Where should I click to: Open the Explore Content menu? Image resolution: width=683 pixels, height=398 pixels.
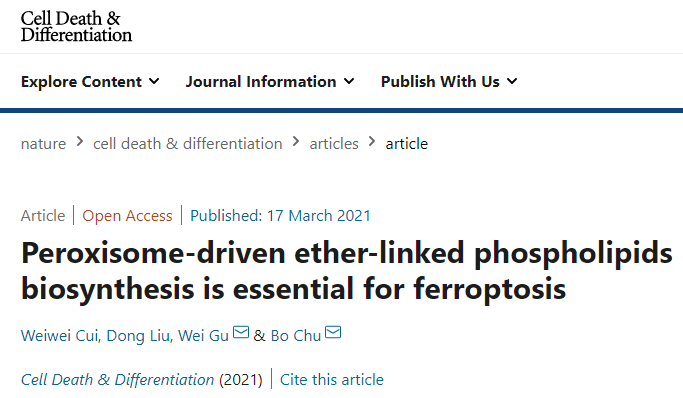point(90,81)
